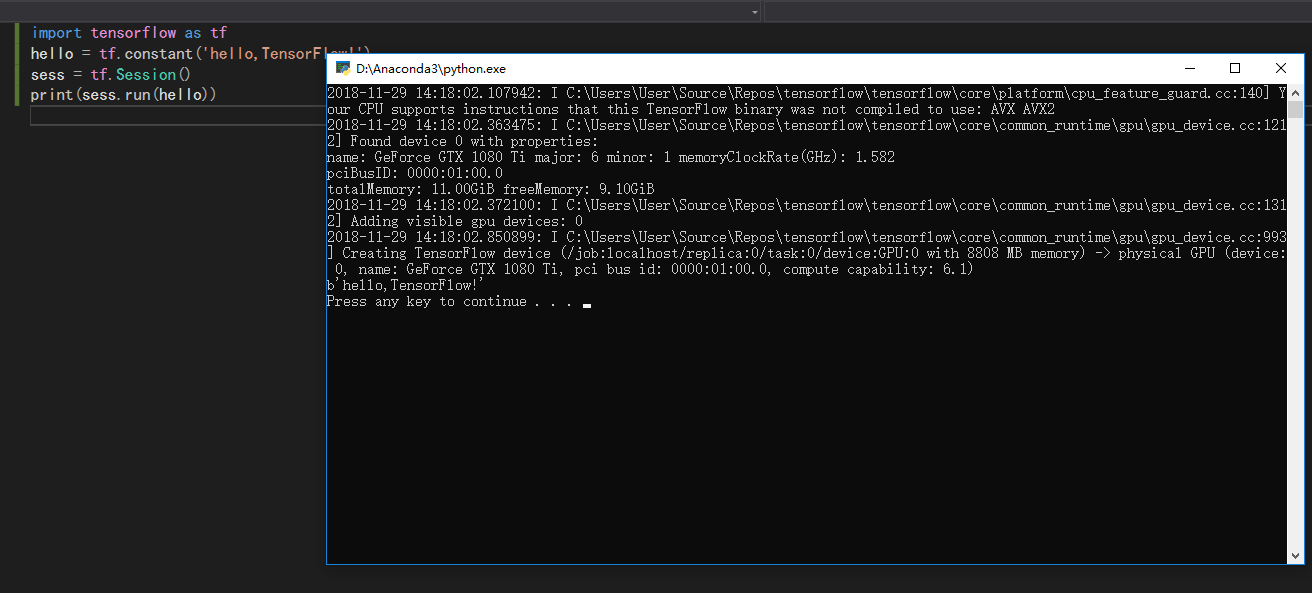Minimize the python.exe console window
Viewport: 1312px width, 593px height.
[1189, 68]
